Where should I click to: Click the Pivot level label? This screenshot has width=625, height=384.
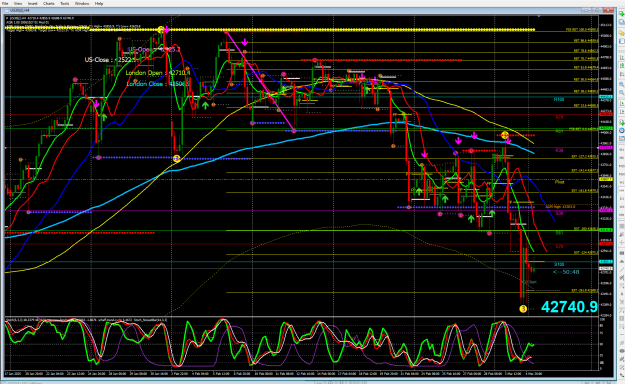pos(559,182)
